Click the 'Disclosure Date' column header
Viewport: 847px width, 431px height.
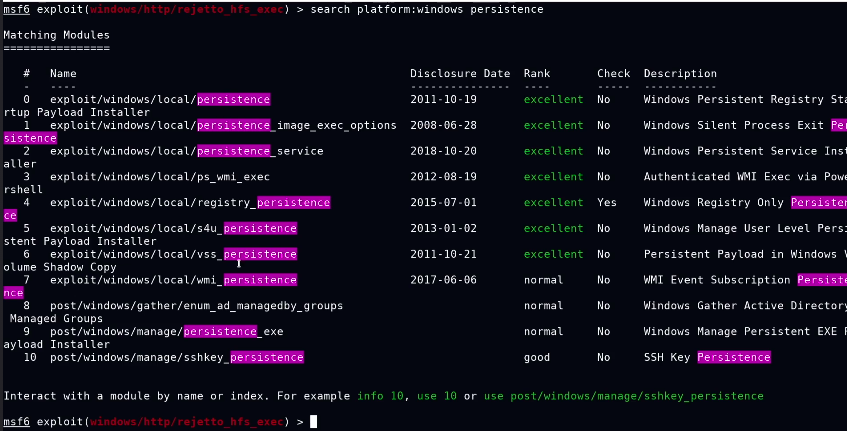pyautogui.click(x=460, y=73)
